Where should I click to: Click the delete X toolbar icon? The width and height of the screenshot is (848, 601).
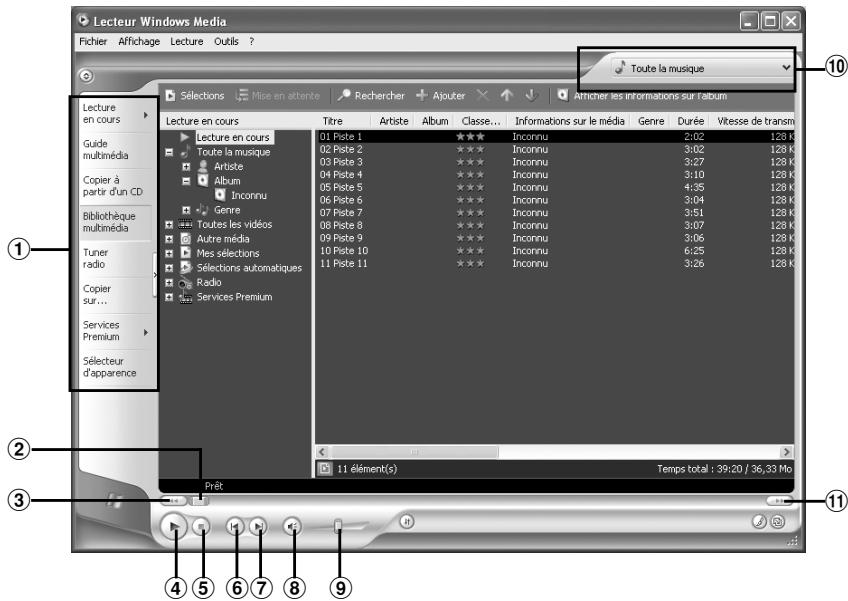pyautogui.click(x=482, y=96)
